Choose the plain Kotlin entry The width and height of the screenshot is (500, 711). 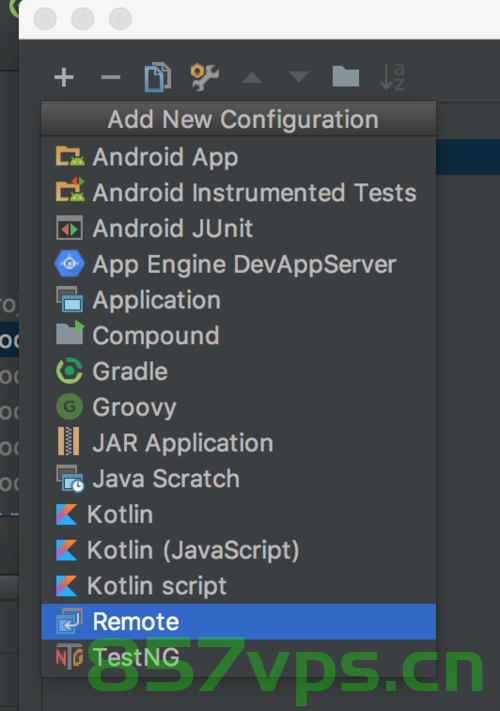238,514
